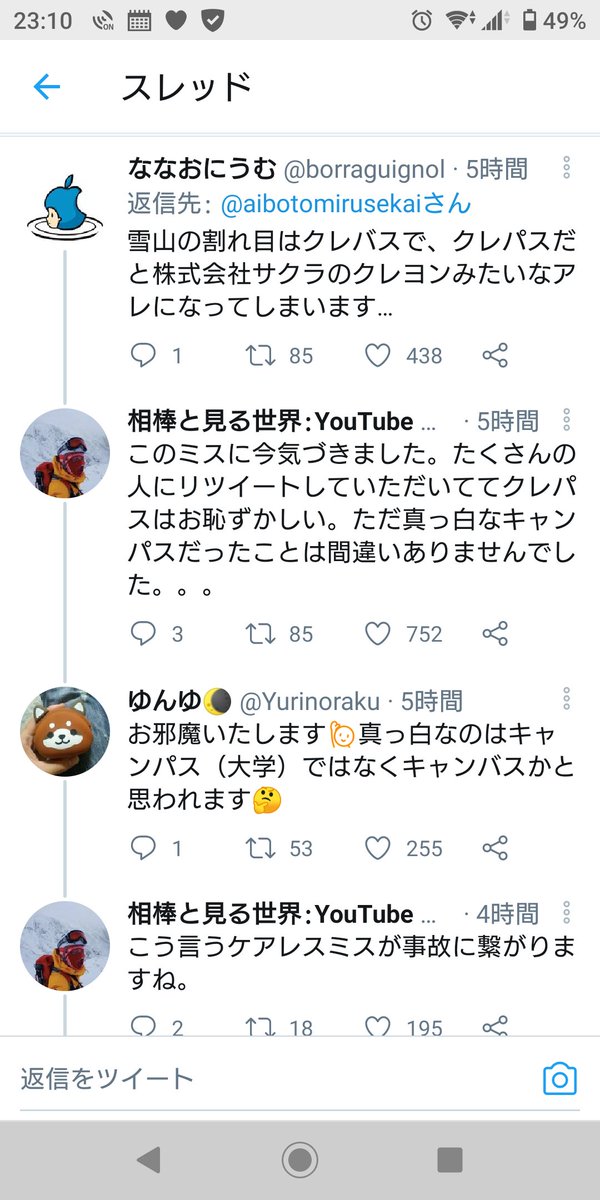Like ななおにうむ's tweet showing 438 likes
Screen dimensions: 600x1200
tap(378, 354)
